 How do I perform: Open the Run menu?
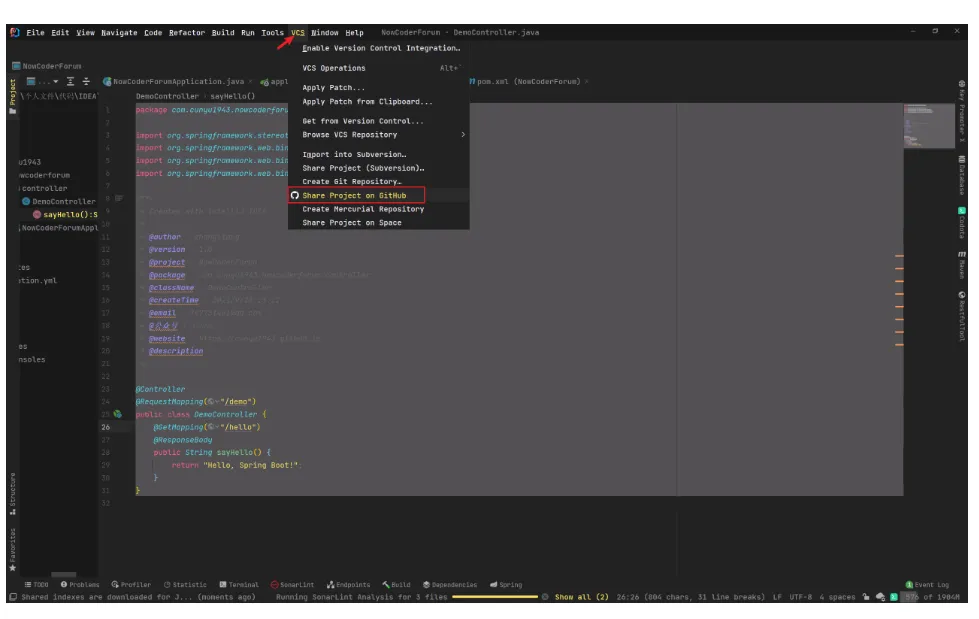point(248,32)
